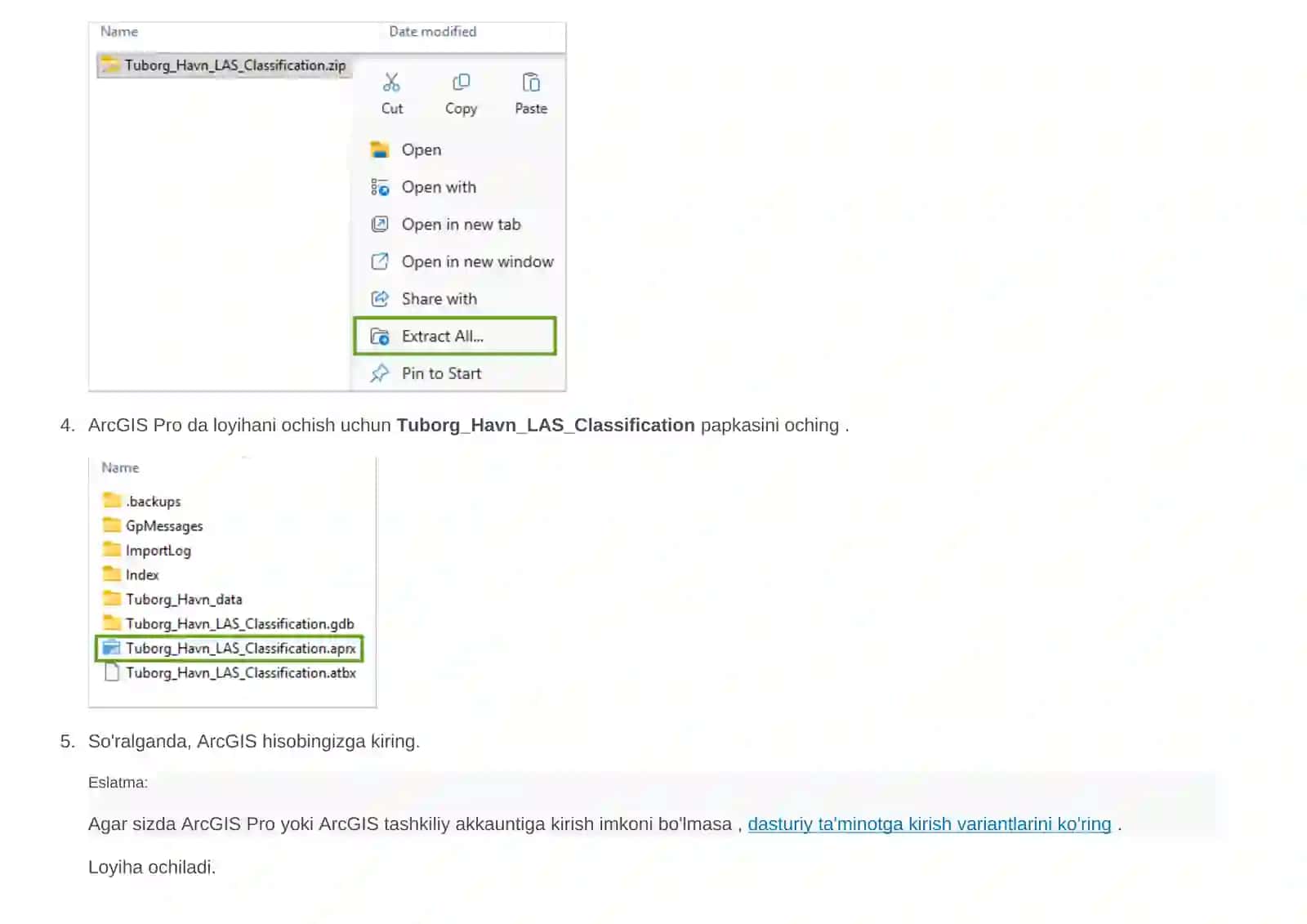Click the GpMessages folder icon
Image resolution: width=1307 pixels, height=924 pixels.
coord(112,524)
